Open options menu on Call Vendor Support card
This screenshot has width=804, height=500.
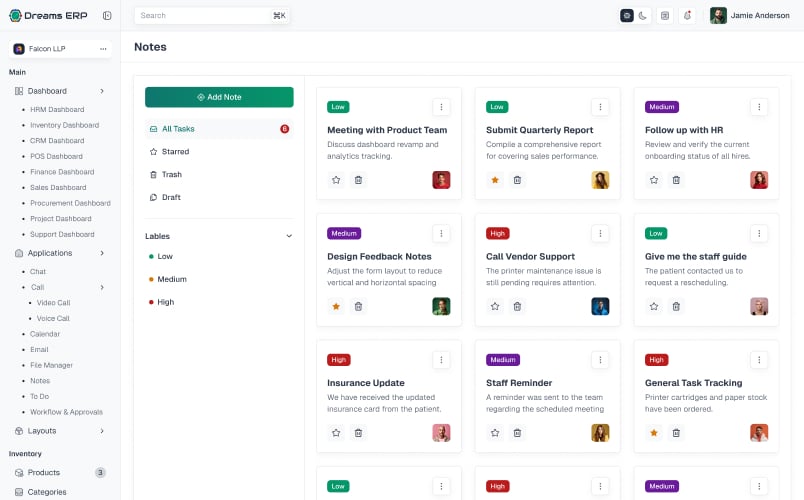click(x=600, y=234)
